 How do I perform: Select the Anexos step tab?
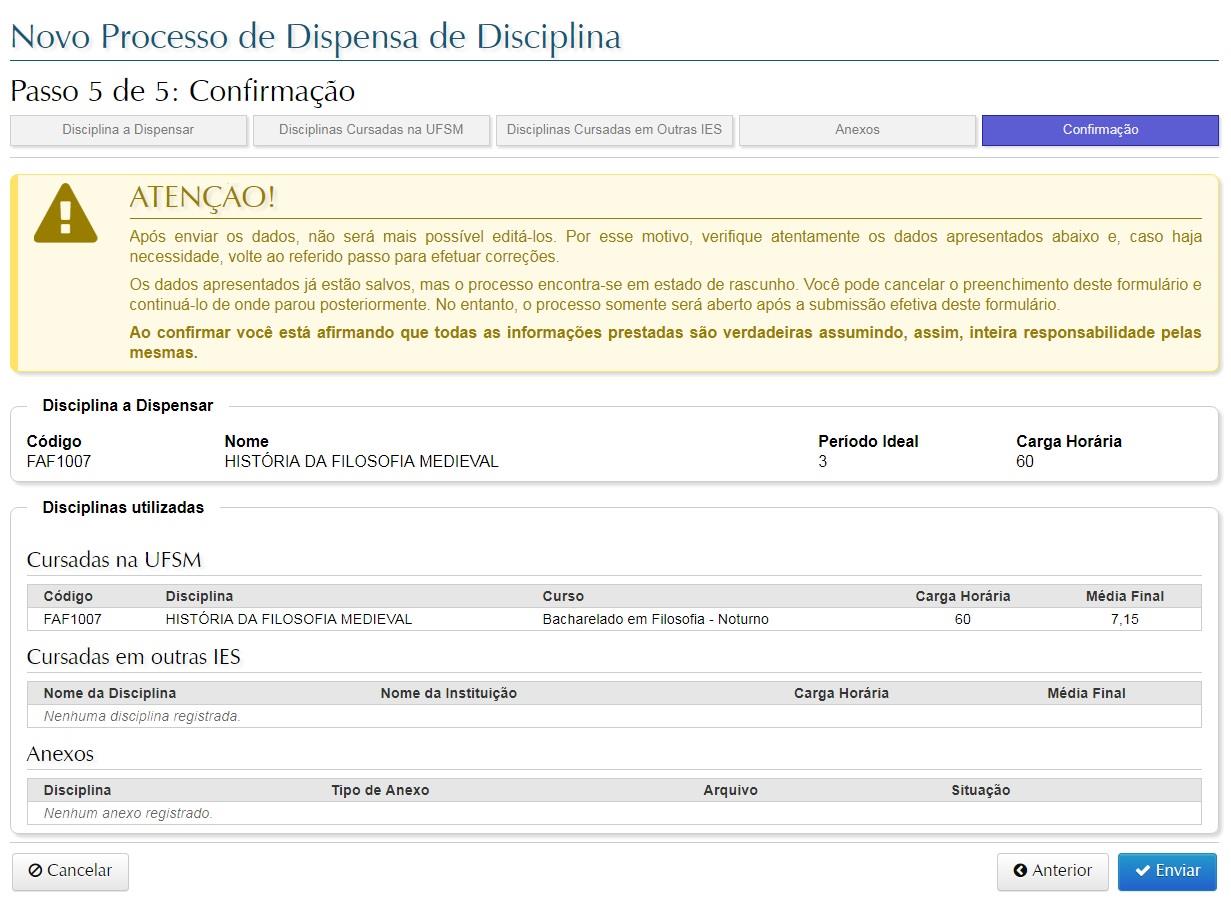[857, 130]
